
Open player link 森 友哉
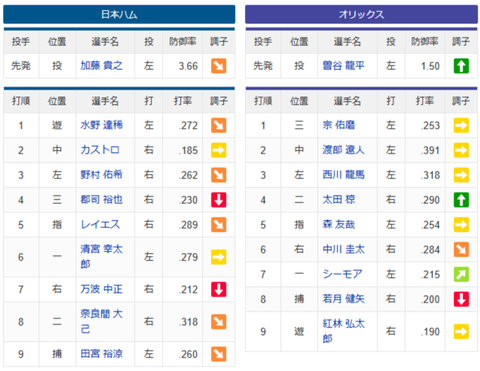coord(339,224)
